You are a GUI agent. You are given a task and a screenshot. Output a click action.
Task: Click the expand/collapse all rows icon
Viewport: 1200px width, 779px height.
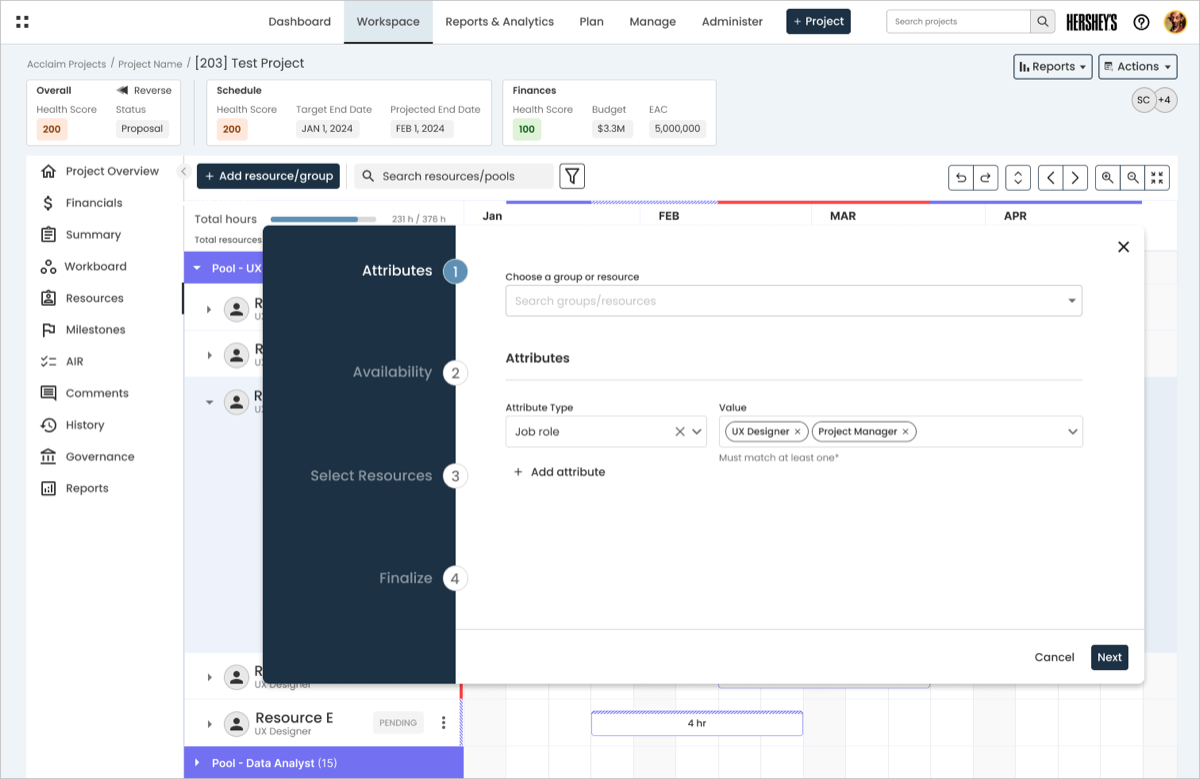click(1018, 178)
